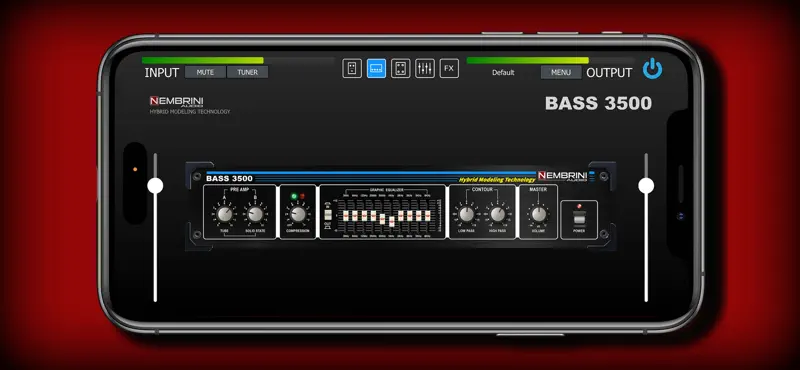Click the green output level meter bar
Viewport: 800px width, 370px height.
(527, 60)
